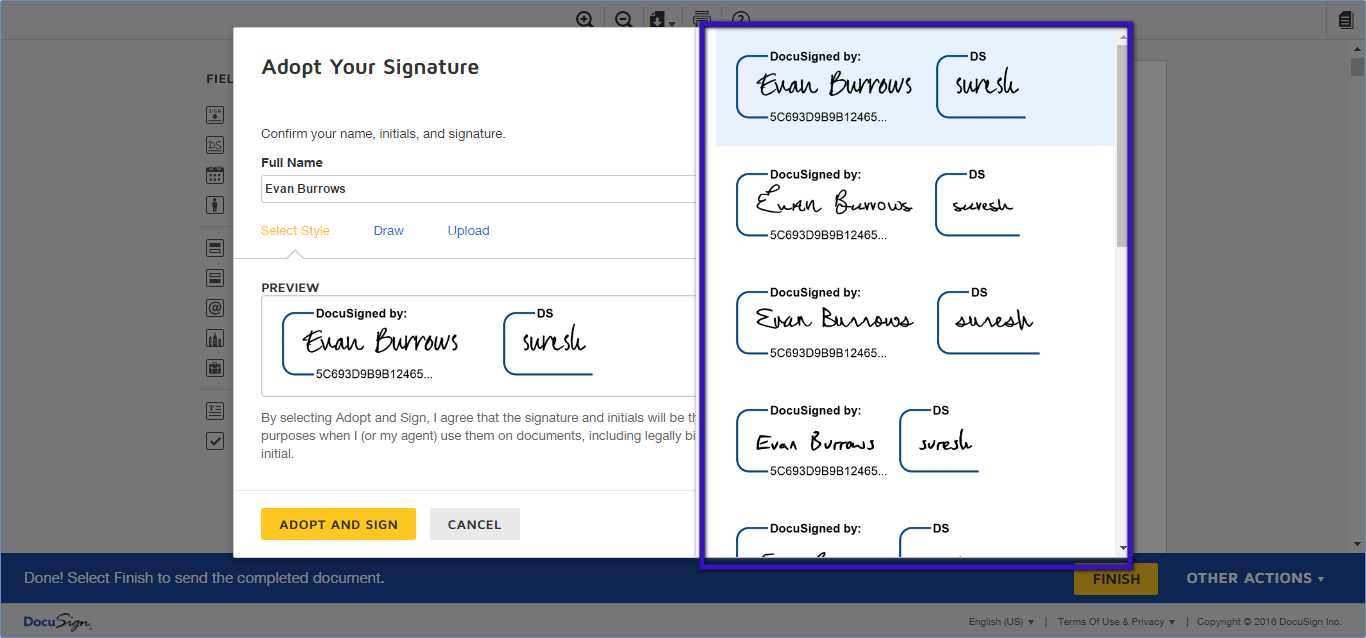This screenshot has width=1366, height=638.
Task: Select the Name person field icon
Action: pyautogui.click(x=215, y=205)
